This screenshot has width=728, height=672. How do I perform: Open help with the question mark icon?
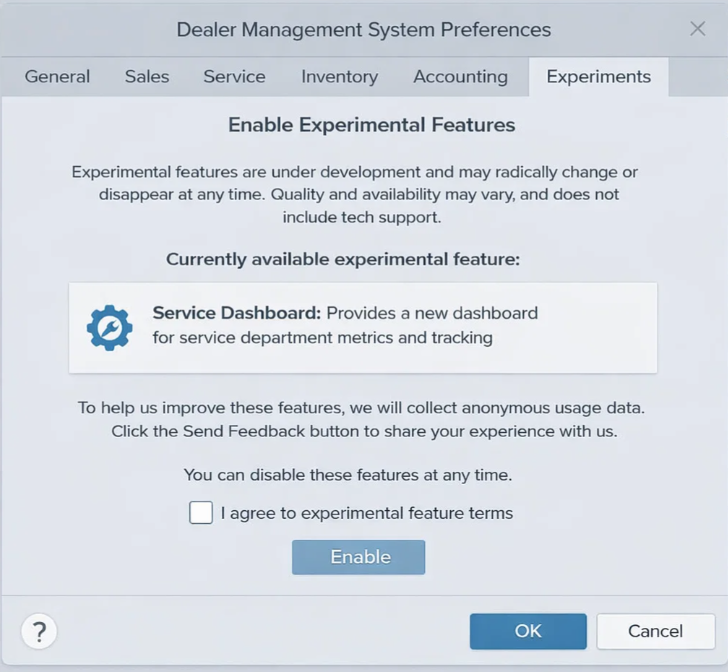tap(39, 632)
